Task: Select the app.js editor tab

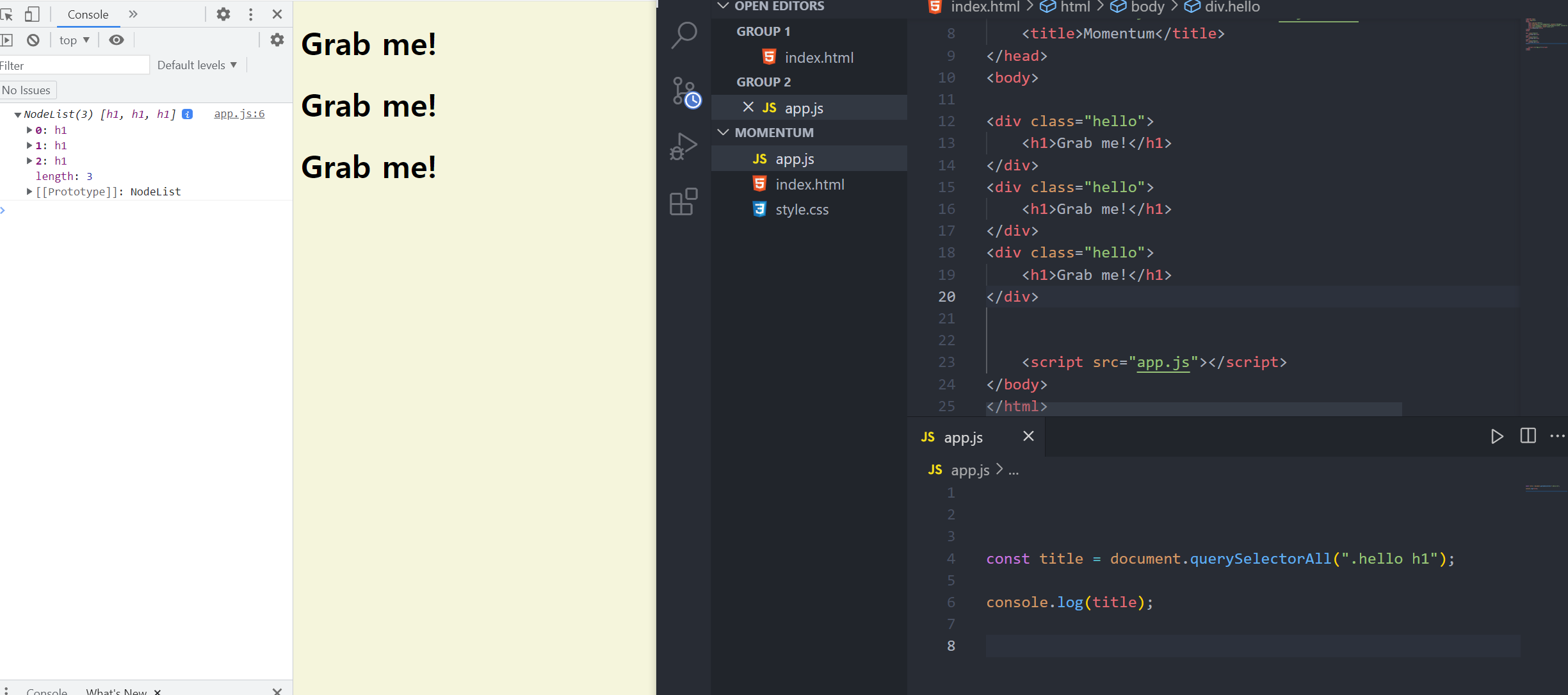Action: point(963,437)
